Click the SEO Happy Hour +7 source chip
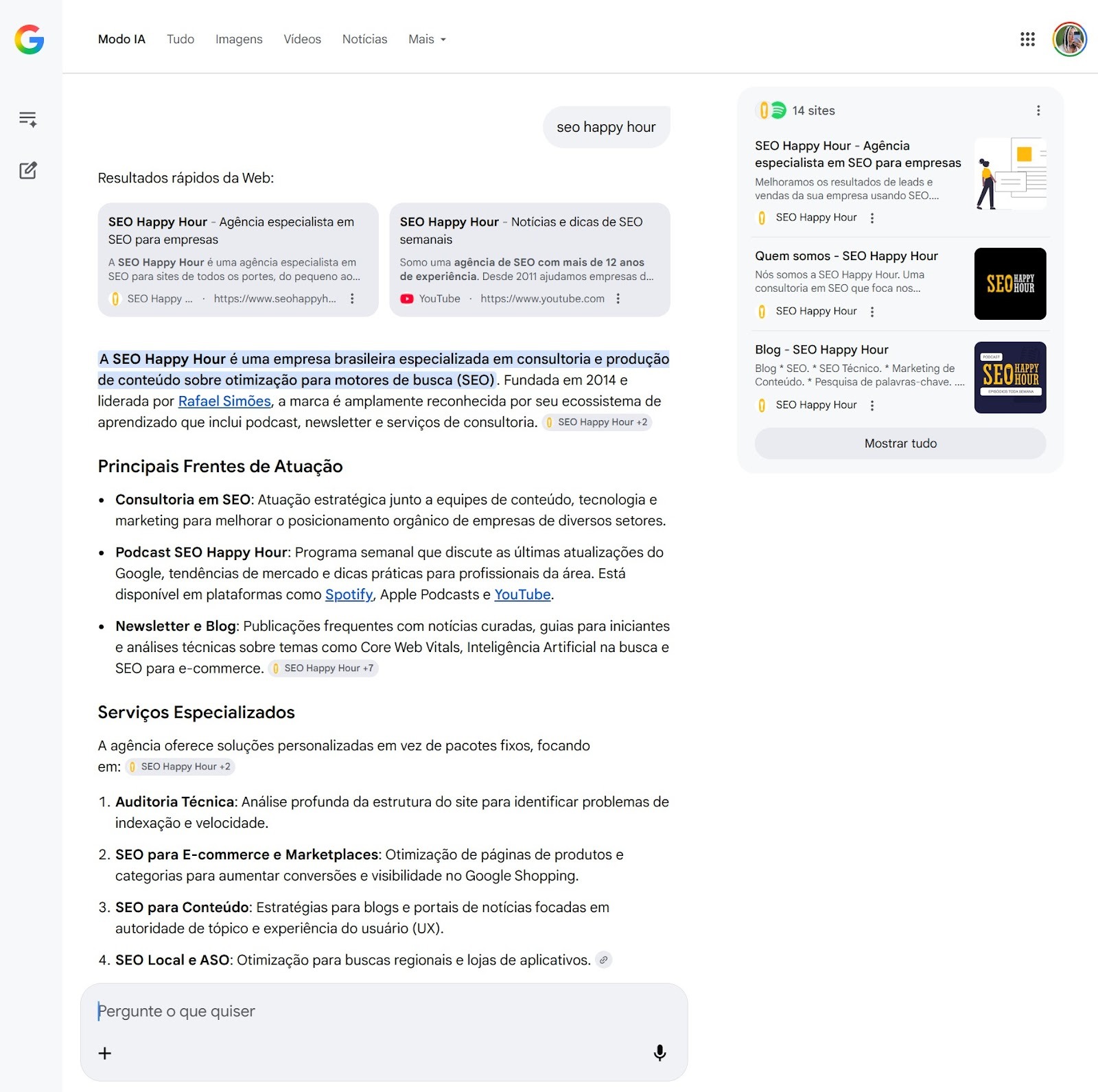This screenshot has width=1098, height=1092. (323, 669)
